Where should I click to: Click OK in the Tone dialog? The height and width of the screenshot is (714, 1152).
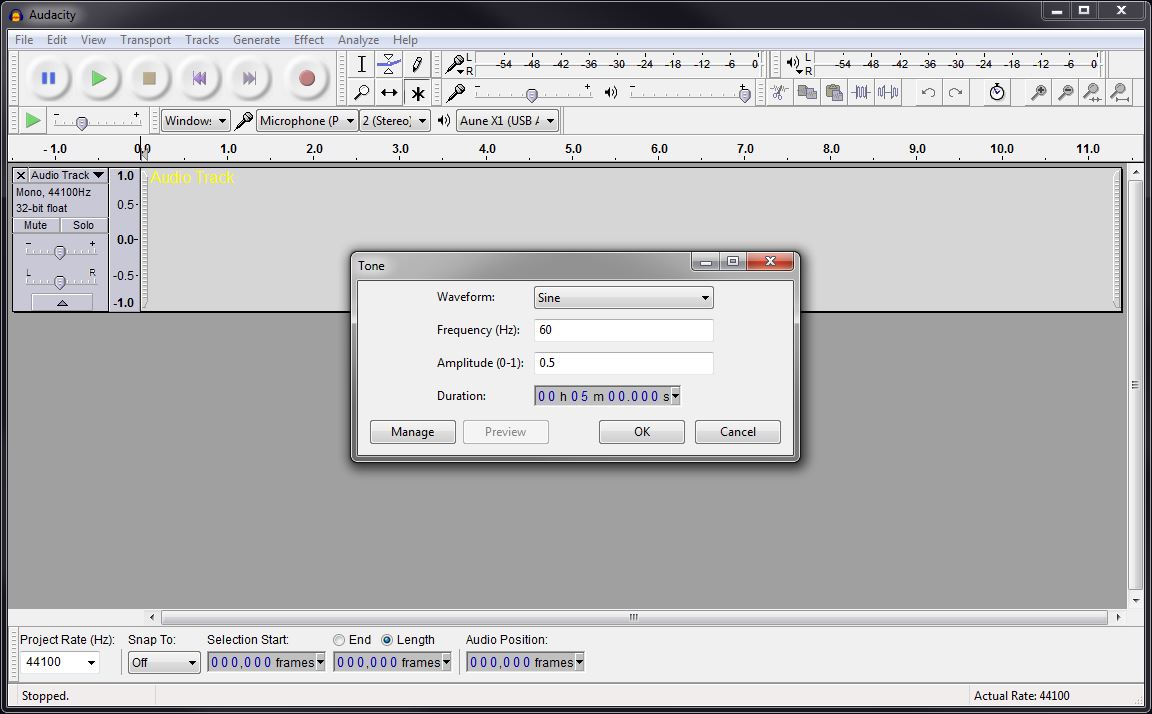[641, 432]
